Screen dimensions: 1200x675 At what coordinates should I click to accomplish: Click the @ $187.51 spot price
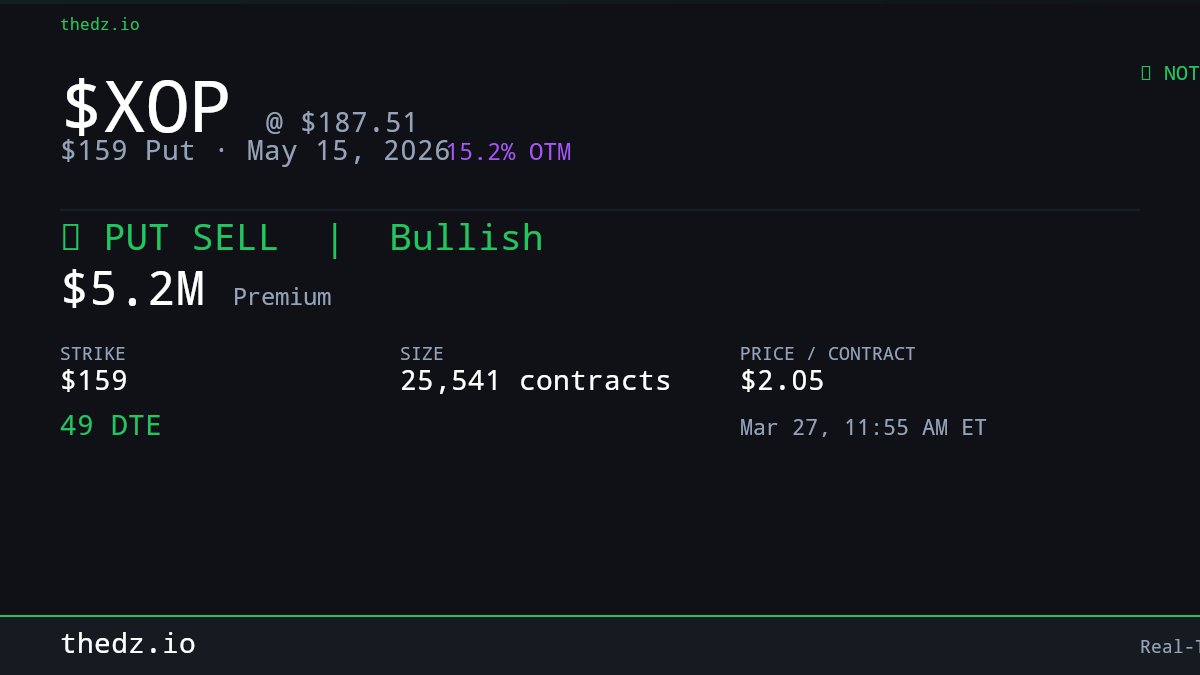(x=341, y=123)
